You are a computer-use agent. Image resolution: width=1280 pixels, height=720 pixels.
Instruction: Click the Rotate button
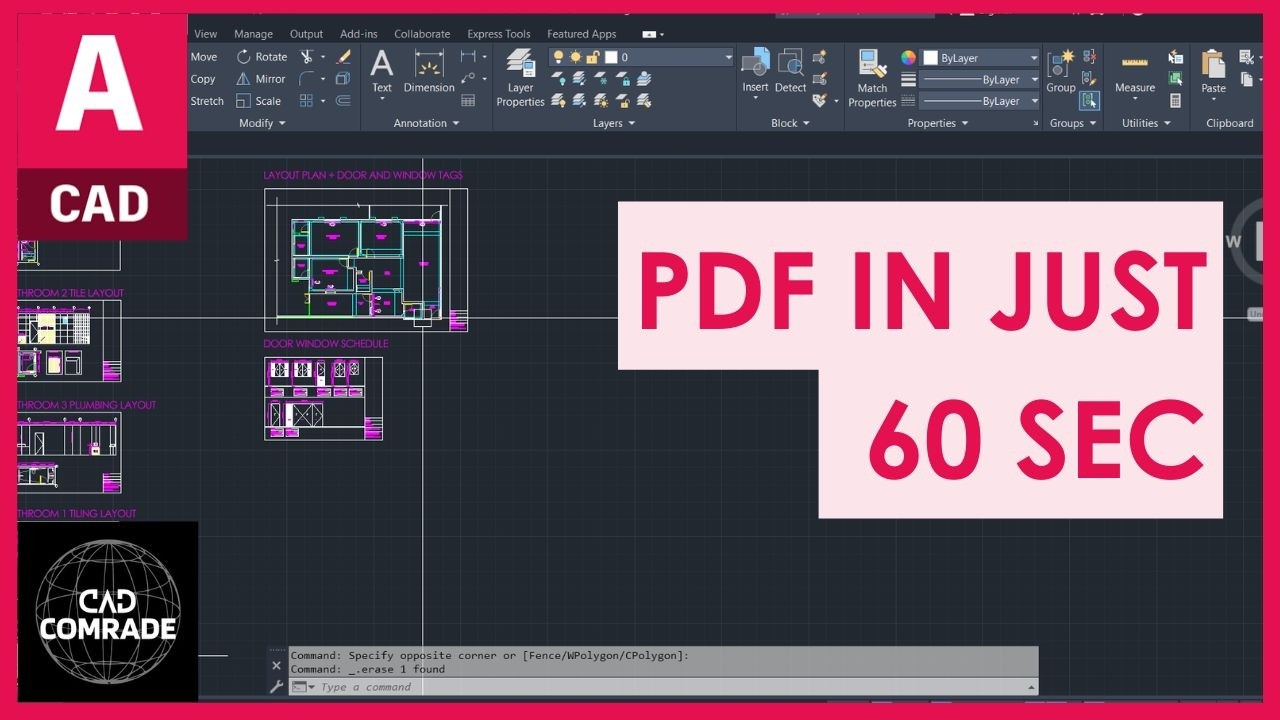tap(261, 57)
